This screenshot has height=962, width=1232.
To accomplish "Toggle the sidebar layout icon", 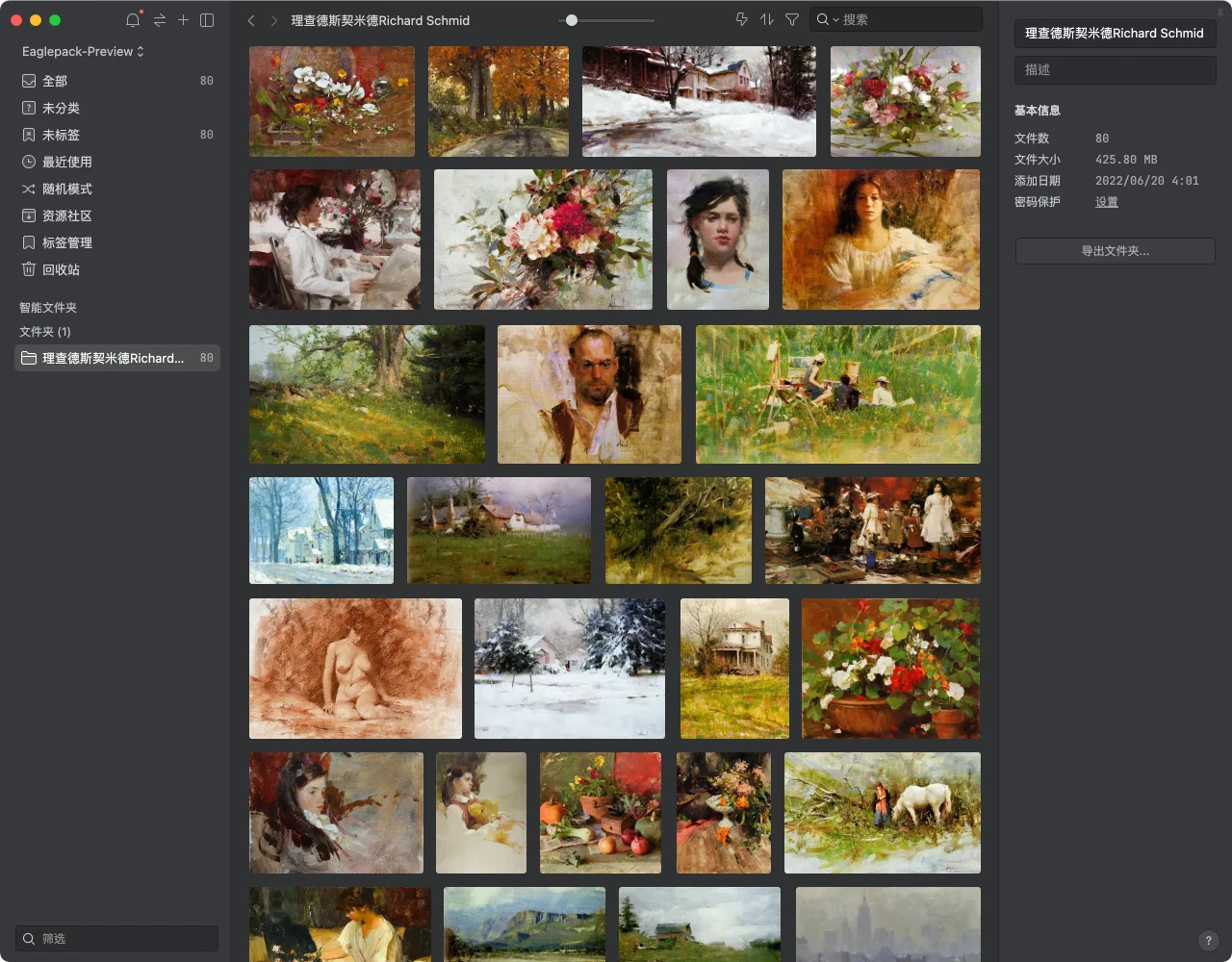I will point(207,20).
